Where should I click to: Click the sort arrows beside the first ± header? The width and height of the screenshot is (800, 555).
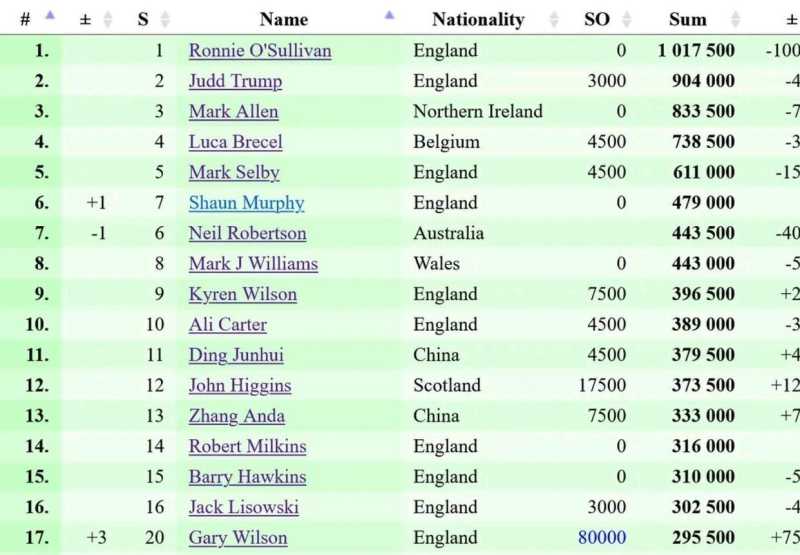tap(108, 19)
